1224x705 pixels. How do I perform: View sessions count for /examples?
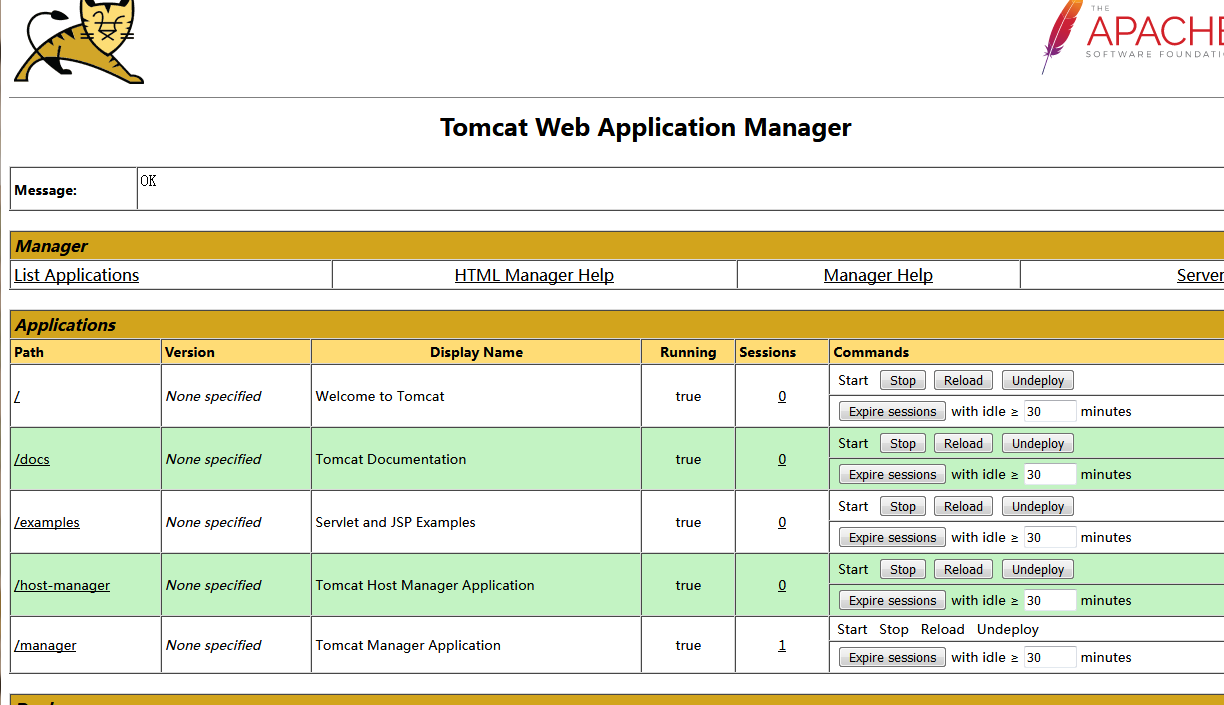coord(782,522)
